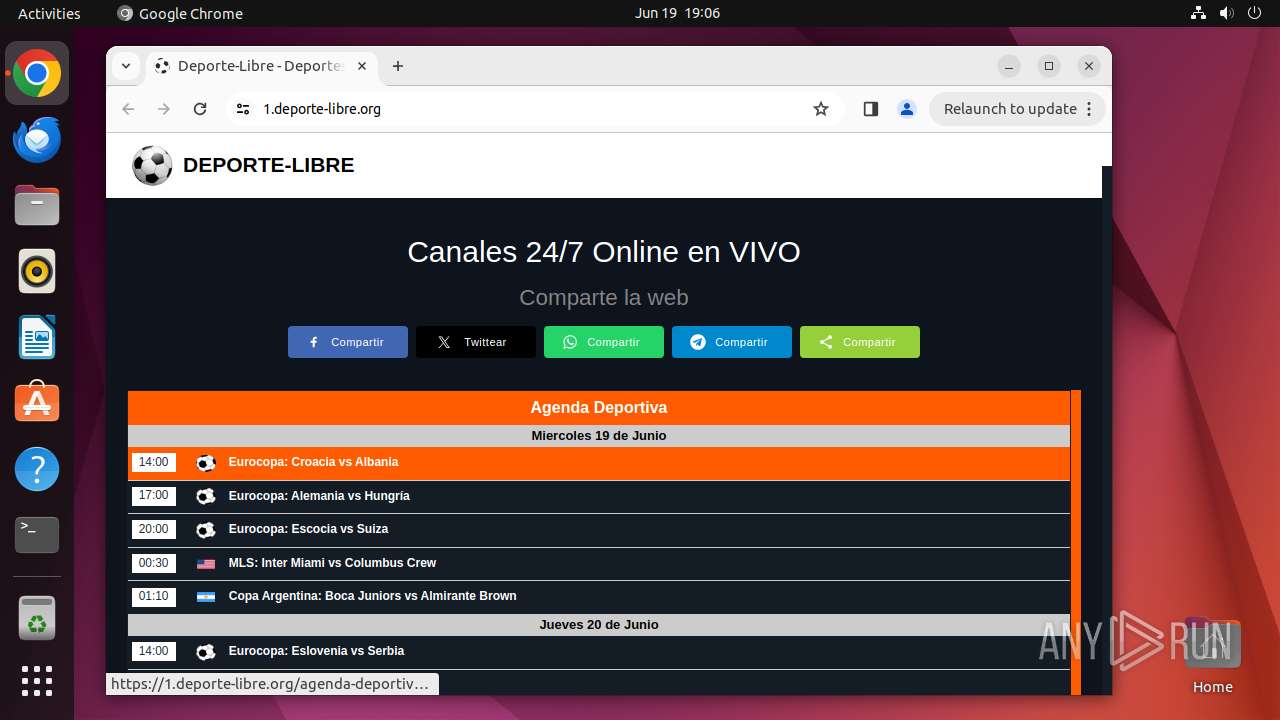
Task: Open the clock and calendar panel
Action: pos(677,13)
